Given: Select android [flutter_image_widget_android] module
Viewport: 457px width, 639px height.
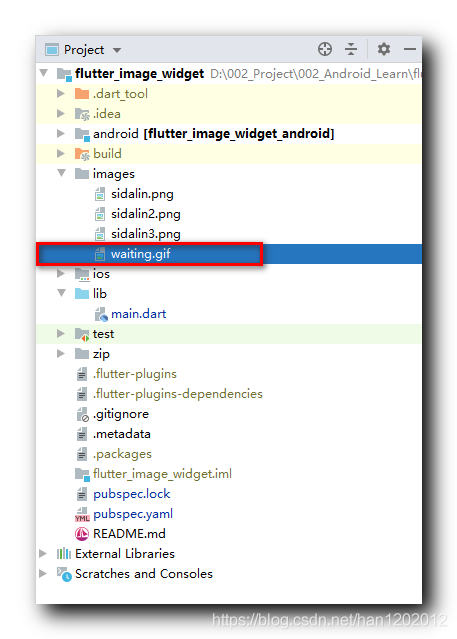Looking at the screenshot, I should 214,134.
